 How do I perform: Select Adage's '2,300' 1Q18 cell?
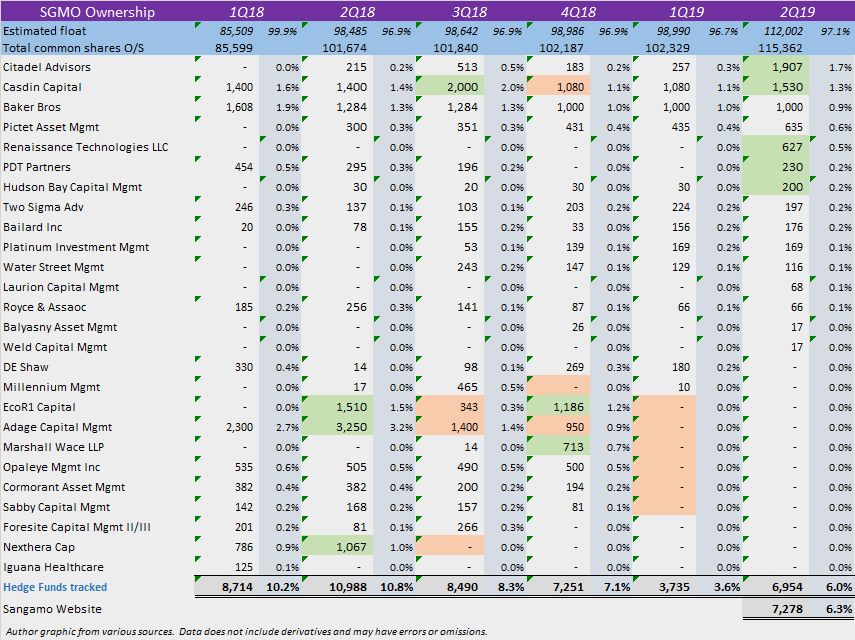pyautogui.click(x=239, y=427)
